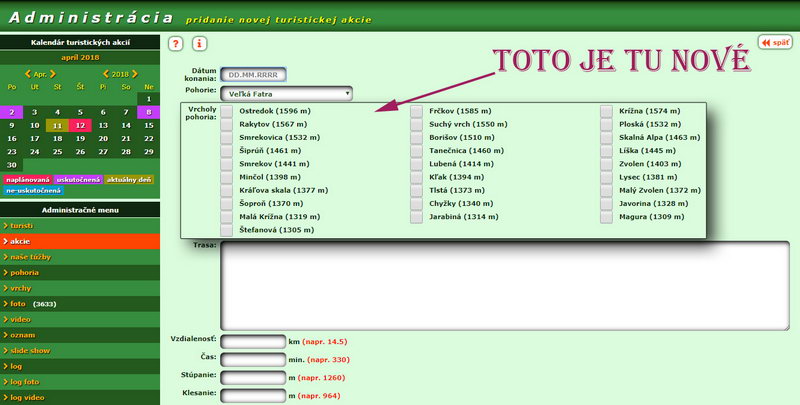Check the Skalná Alpa (1463 m) checkbox
This screenshot has width=800, height=405.
(x=606, y=138)
